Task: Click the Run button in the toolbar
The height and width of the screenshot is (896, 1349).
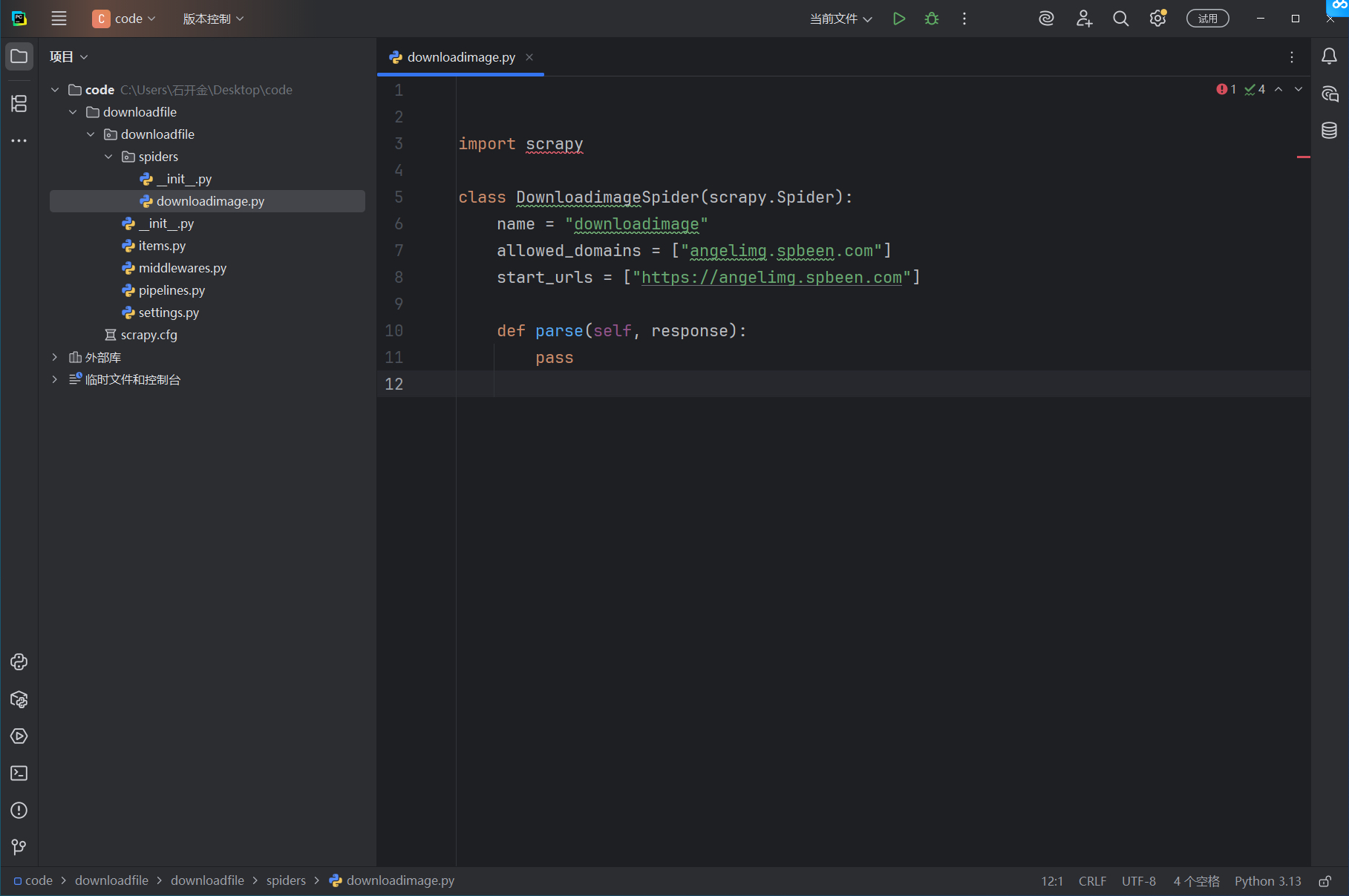Action: 899,19
